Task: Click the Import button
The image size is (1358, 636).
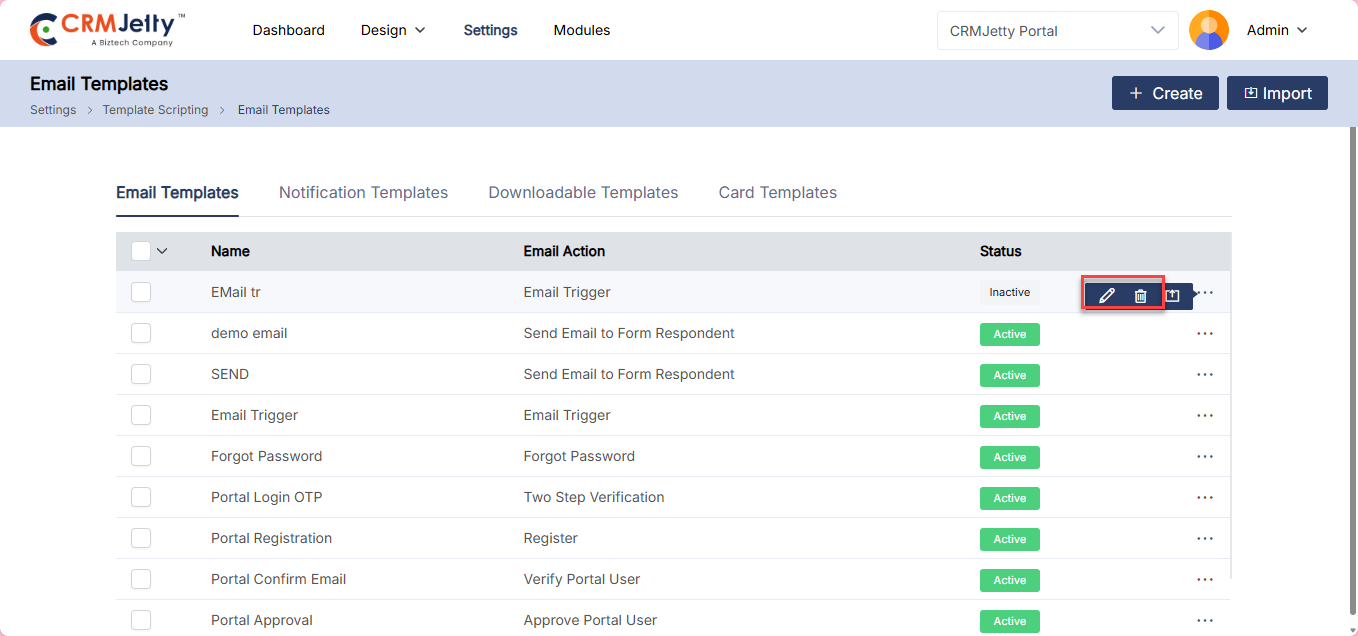Action: coord(1277,93)
